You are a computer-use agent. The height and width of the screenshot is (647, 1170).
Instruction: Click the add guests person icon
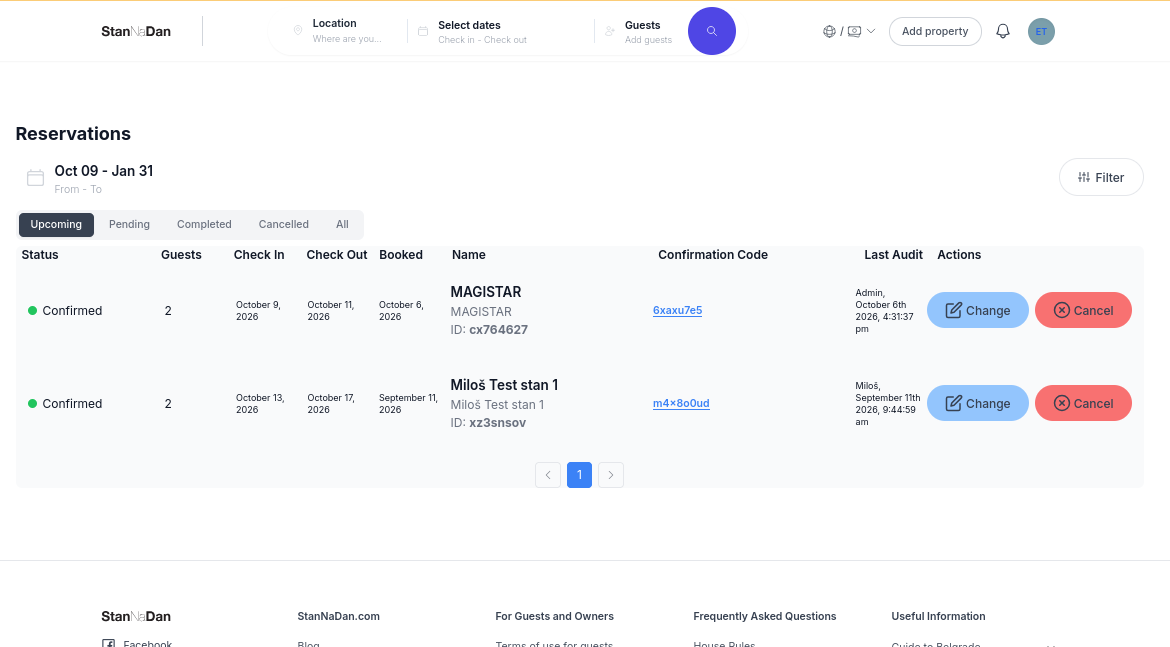610,31
